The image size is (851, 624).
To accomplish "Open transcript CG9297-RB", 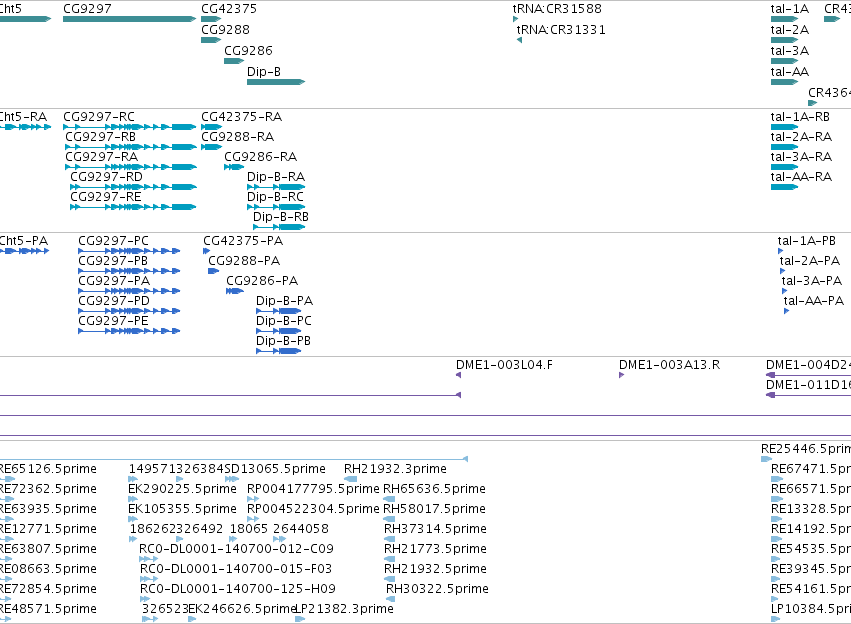I will point(131,147).
